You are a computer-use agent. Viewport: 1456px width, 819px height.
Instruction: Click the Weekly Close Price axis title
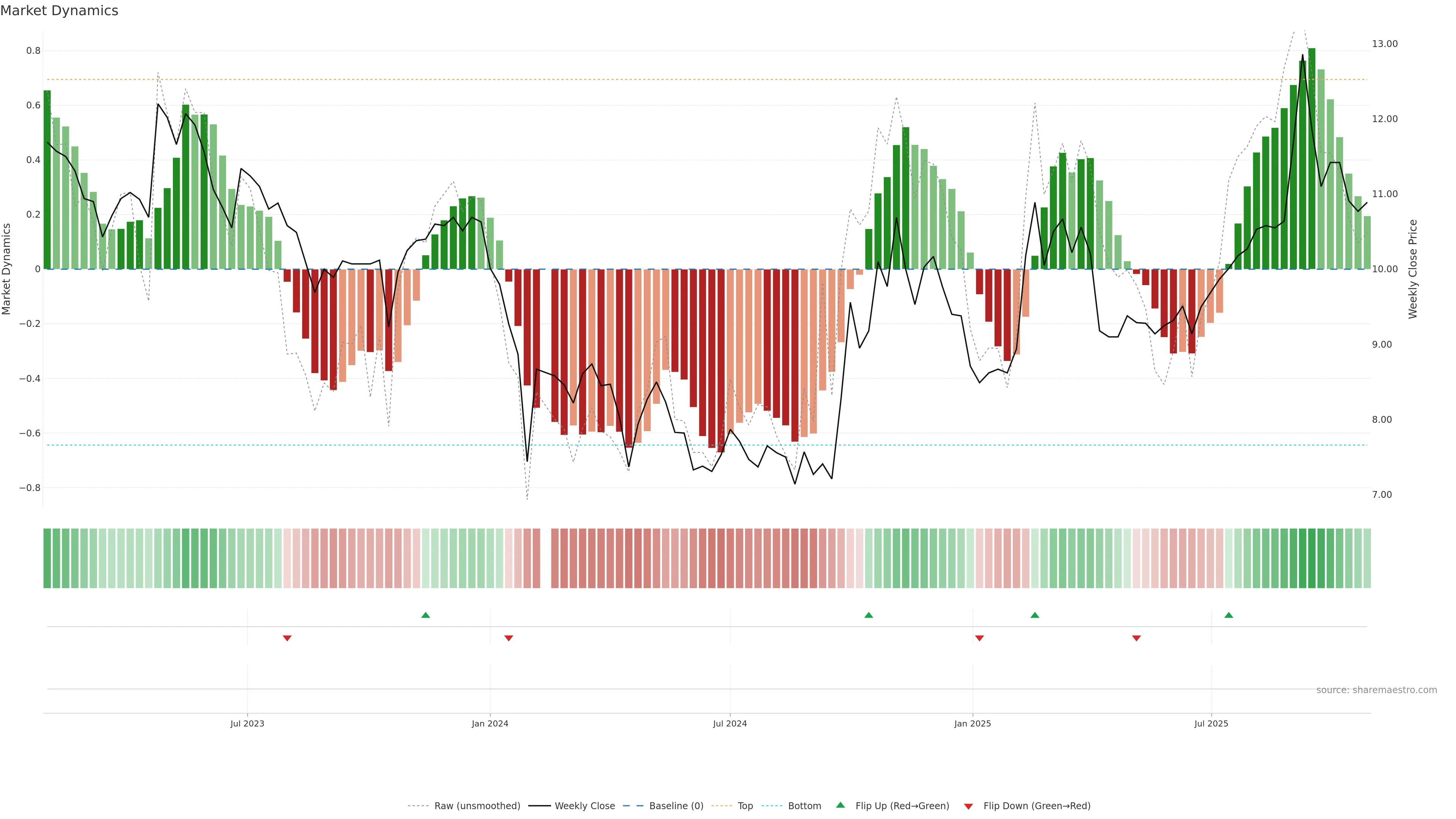[x=1412, y=269]
